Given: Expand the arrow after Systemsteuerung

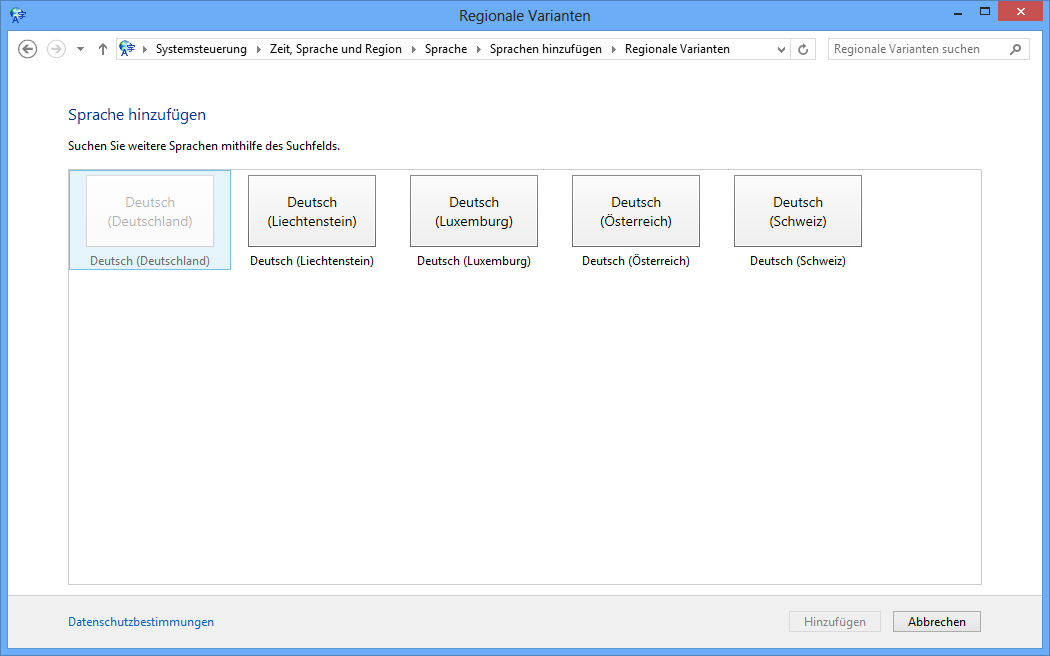Looking at the screenshot, I should click(258, 49).
